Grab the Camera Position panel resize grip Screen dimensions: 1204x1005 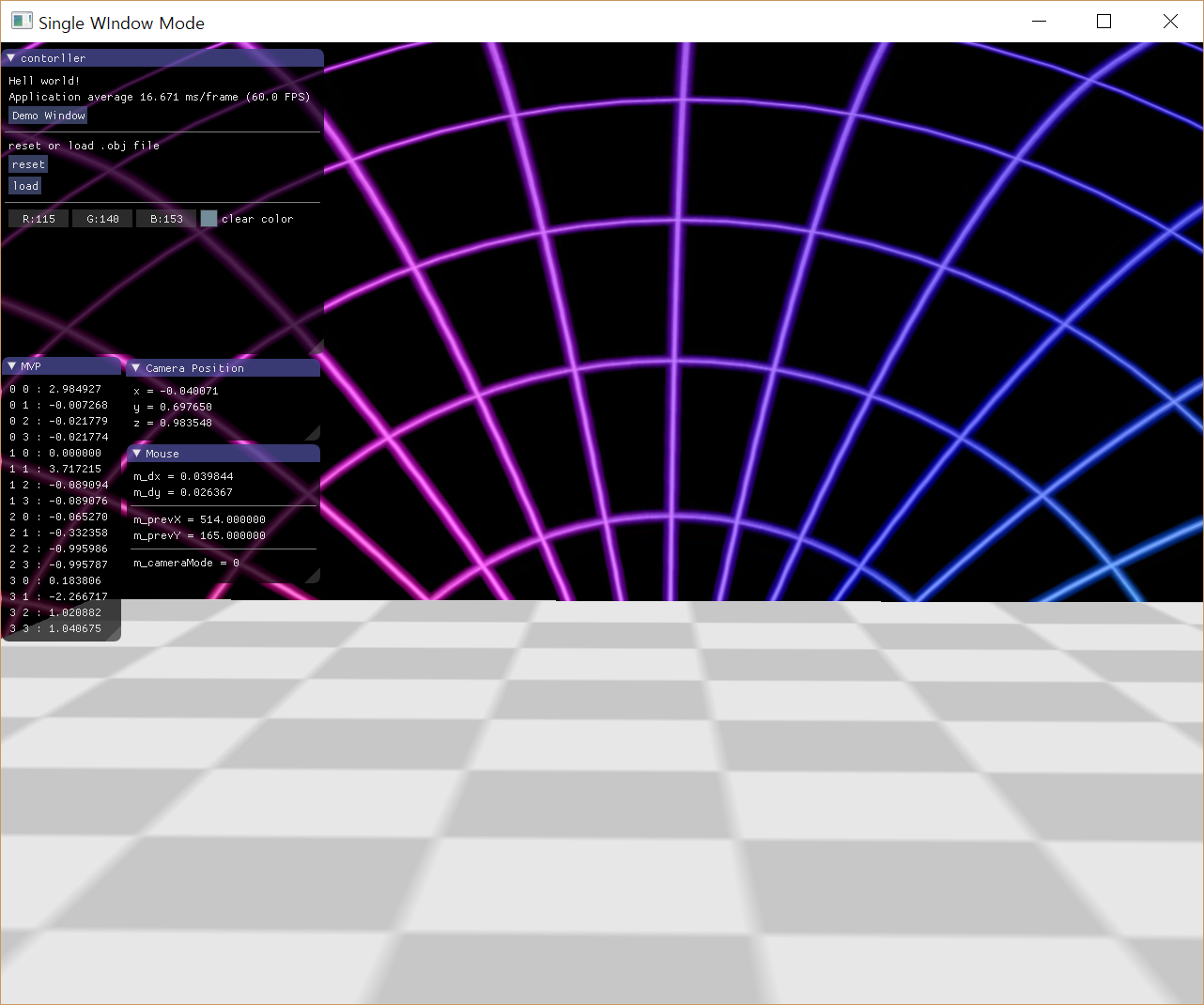(313, 432)
